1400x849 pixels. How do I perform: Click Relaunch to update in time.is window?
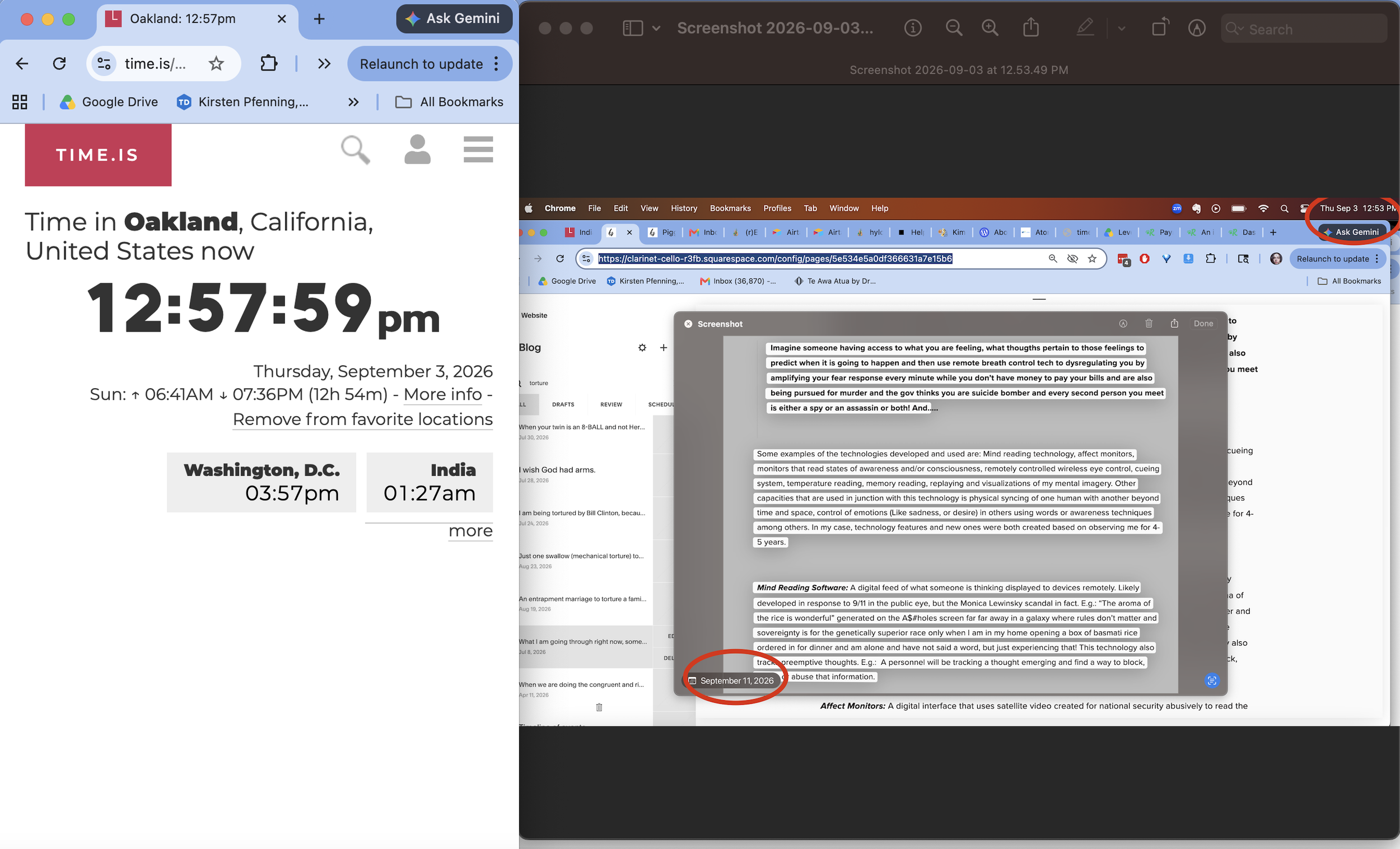(421, 64)
